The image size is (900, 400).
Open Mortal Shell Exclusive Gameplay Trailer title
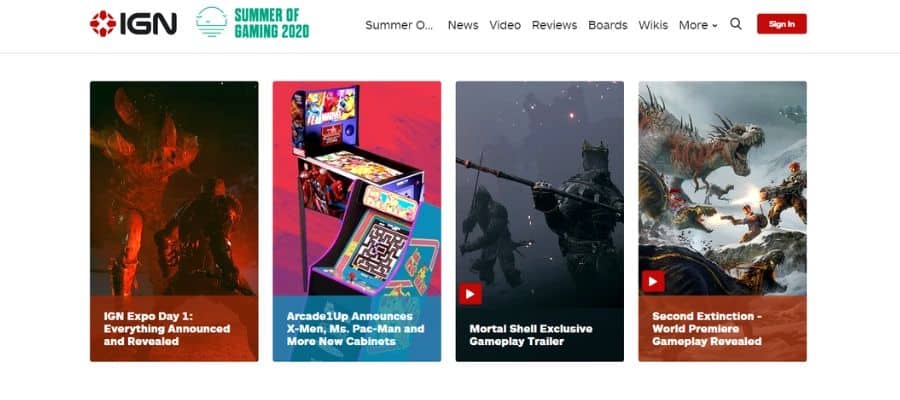coord(531,335)
